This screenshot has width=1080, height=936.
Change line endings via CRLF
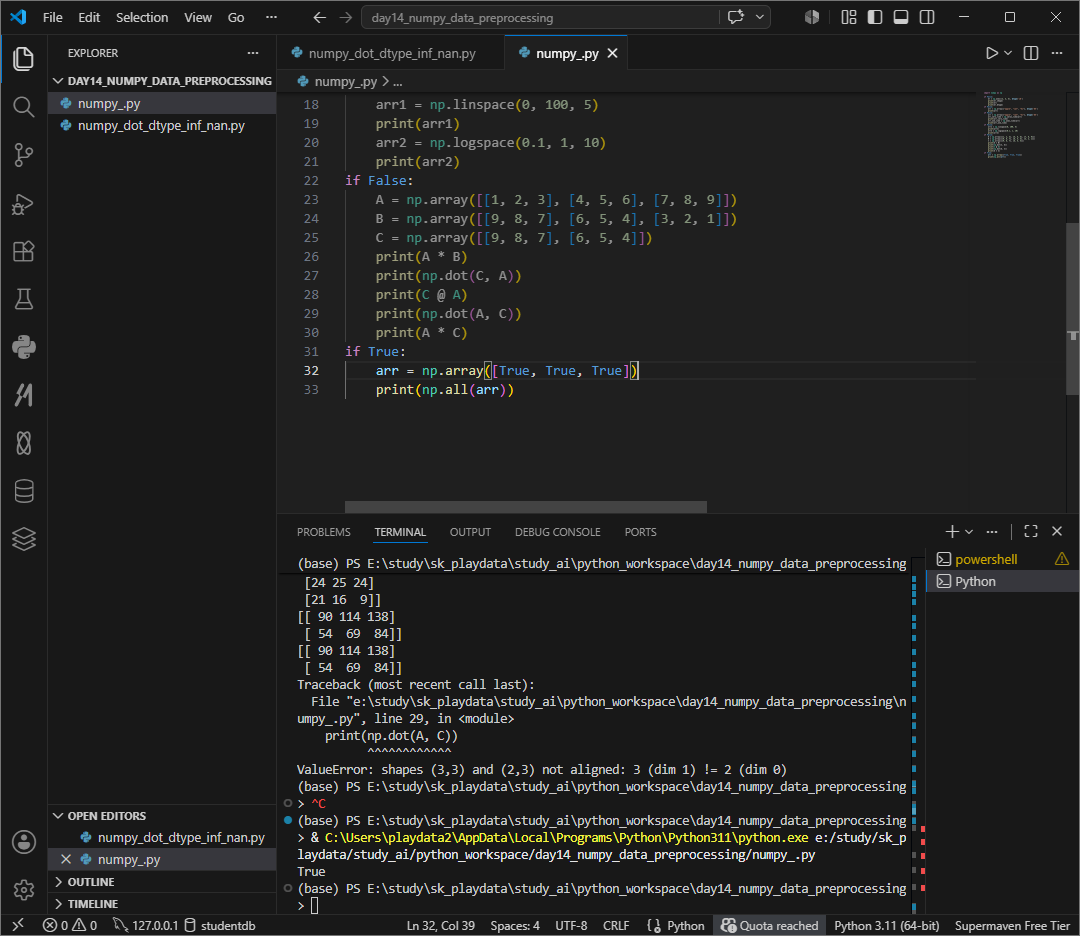(616, 925)
